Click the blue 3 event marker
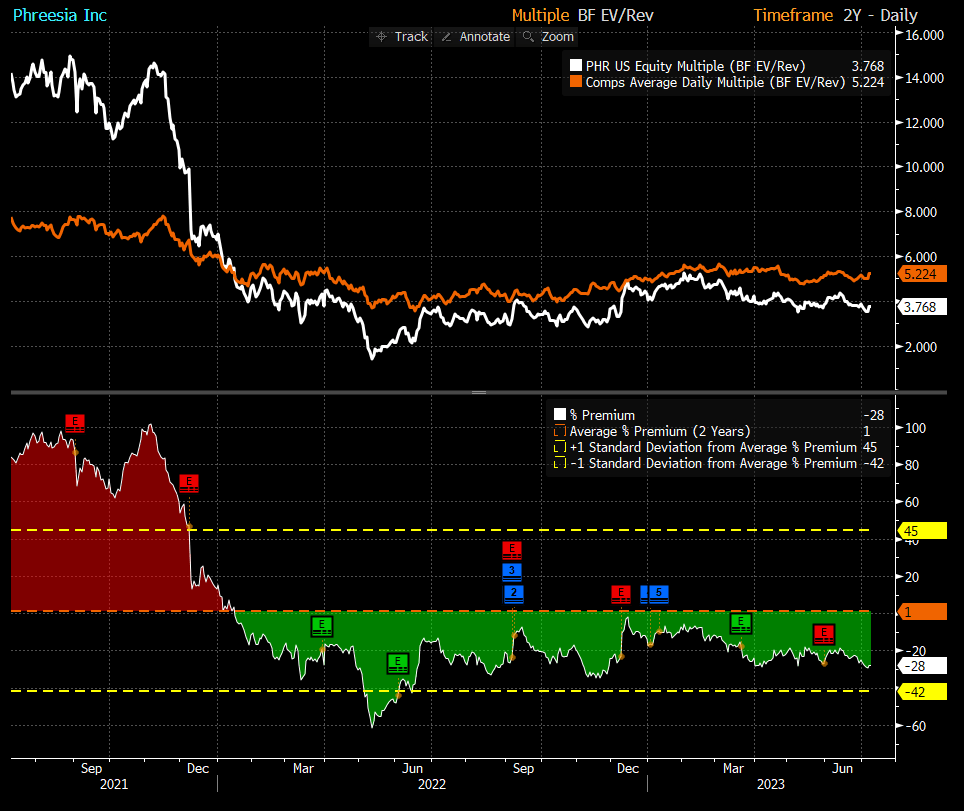 [512, 572]
